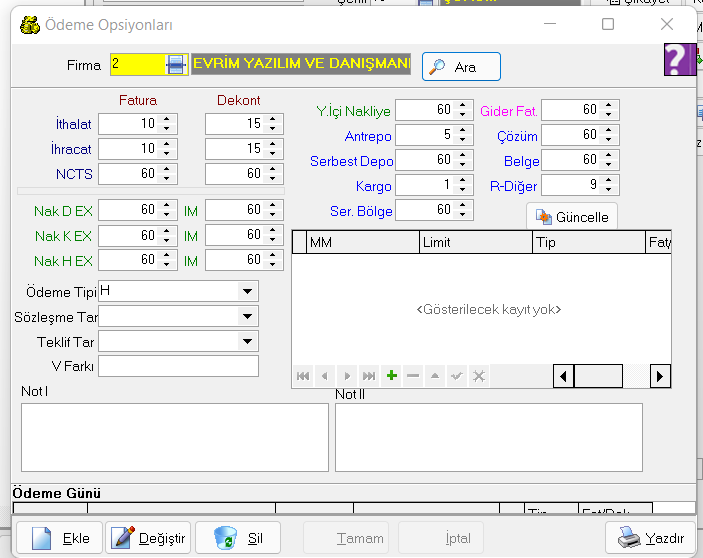Open the Teklif Tar date dropdown
This screenshot has width=703, height=558.
pyautogui.click(x=247, y=342)
